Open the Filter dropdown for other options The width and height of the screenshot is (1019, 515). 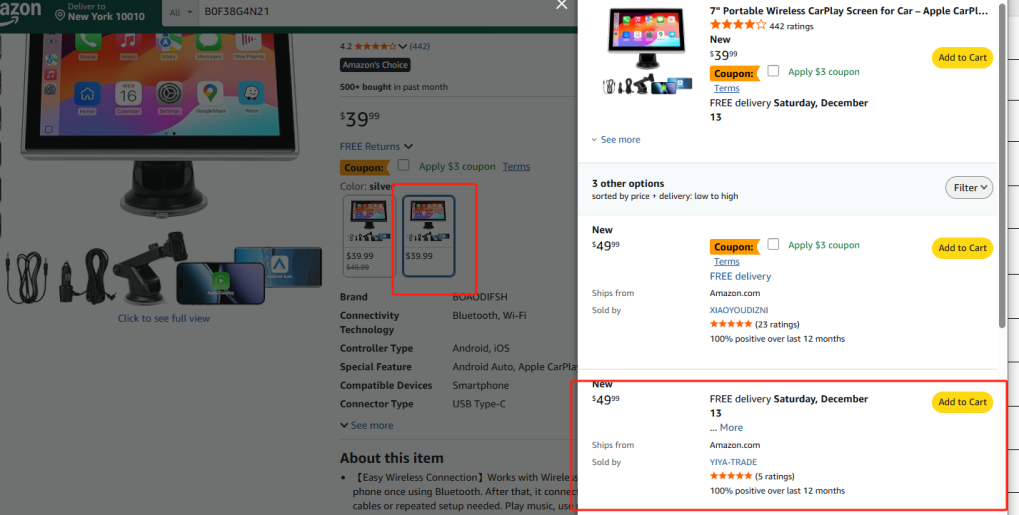(x=969, y=187)
